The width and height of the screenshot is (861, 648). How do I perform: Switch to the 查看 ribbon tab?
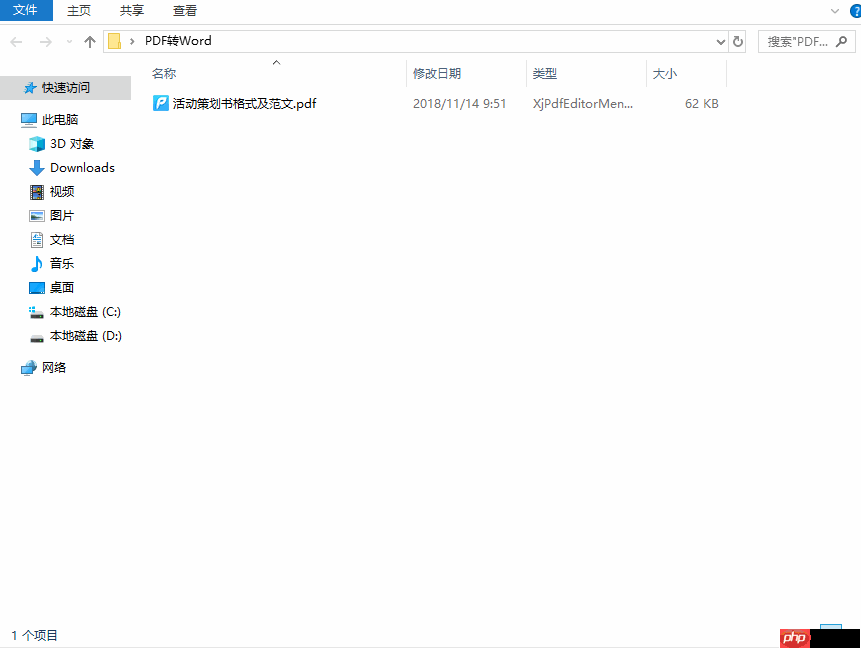pos(185,11)
